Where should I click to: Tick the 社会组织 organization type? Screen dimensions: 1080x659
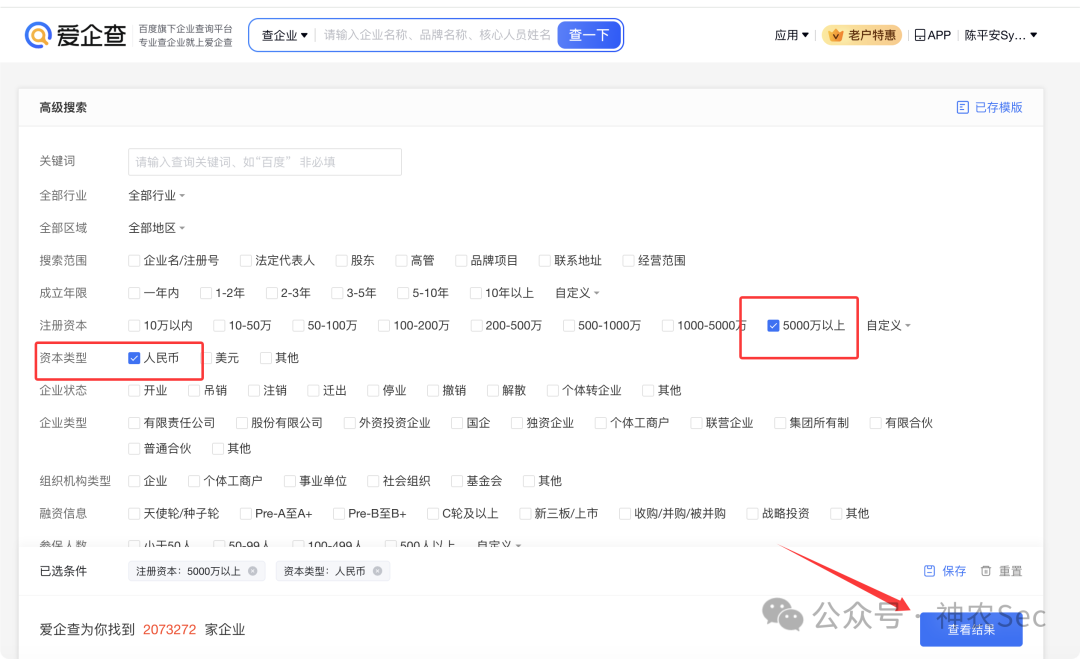[x=373, y=481]
